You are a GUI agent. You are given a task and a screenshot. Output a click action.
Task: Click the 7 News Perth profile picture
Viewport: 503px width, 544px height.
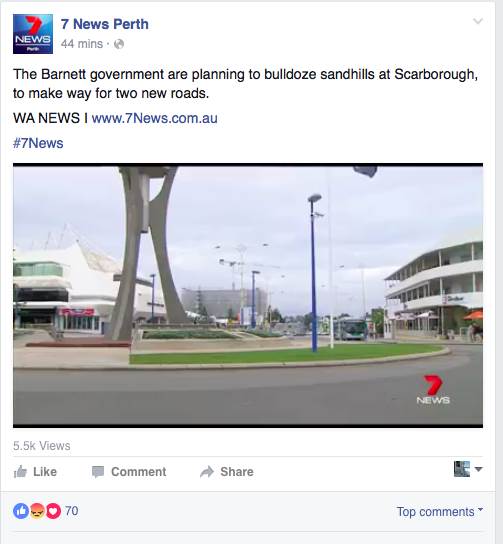point(33,34)
